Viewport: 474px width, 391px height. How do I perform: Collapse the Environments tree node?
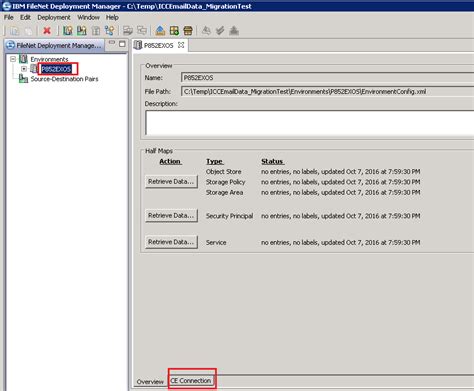tap(13, 59)
